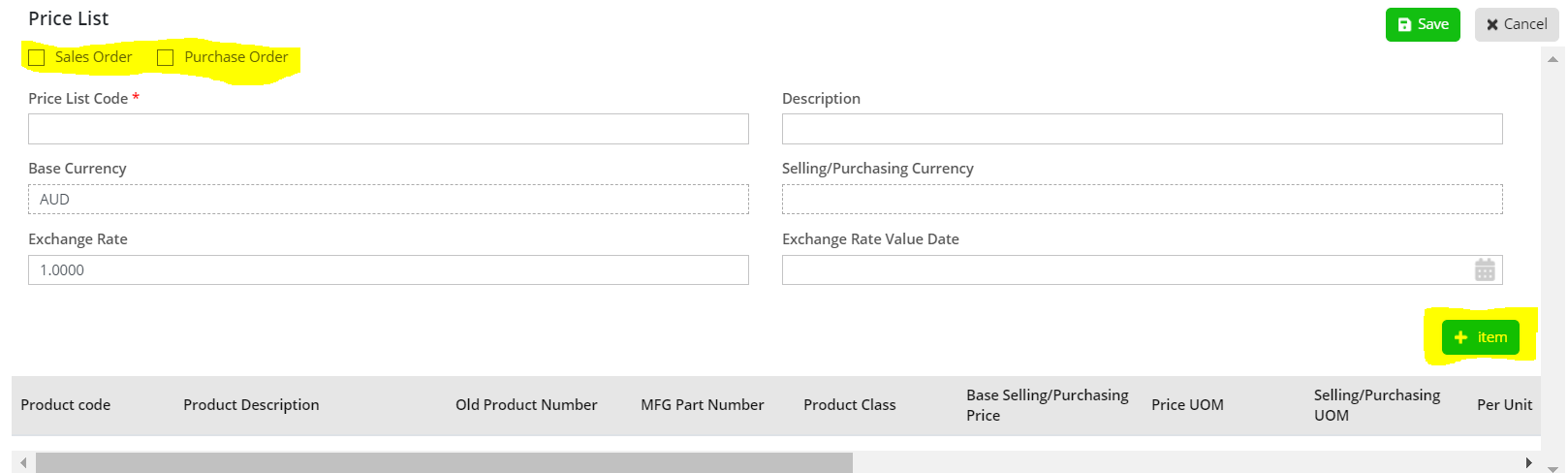Enable the Sales Order checkbox
The height and width of the screenshot is (473, 1568).
37,58
